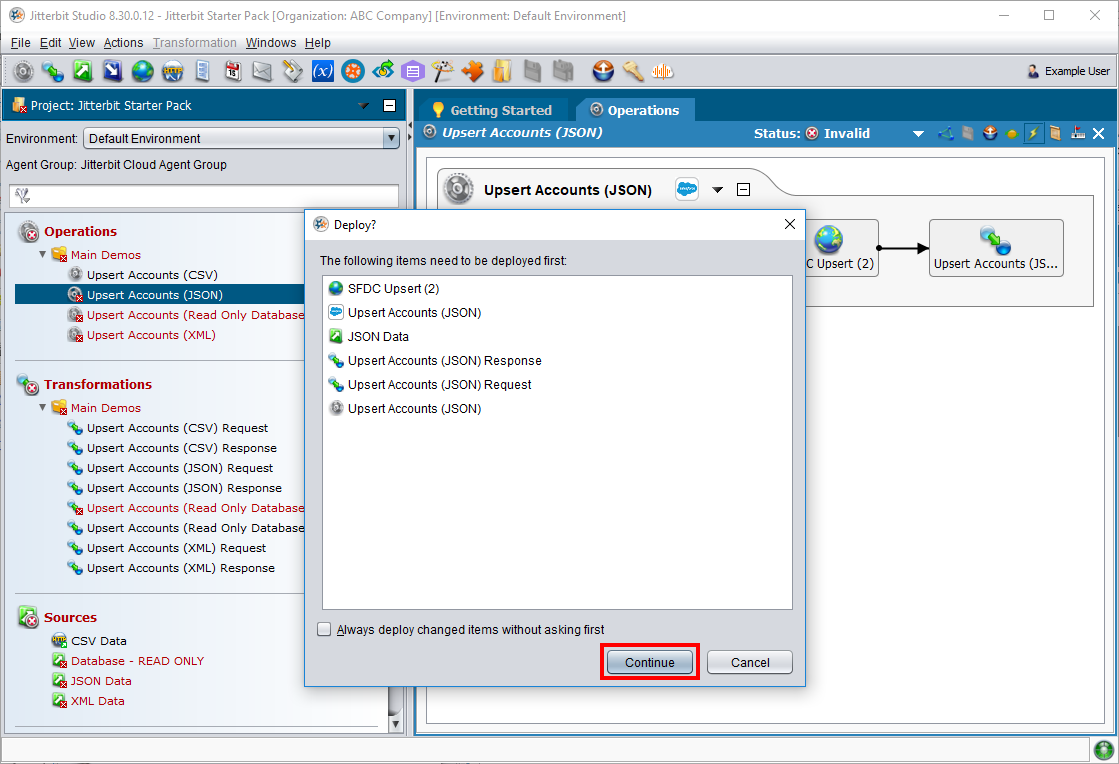Click the lightning bolt run operation icon

coord(1033,133)
